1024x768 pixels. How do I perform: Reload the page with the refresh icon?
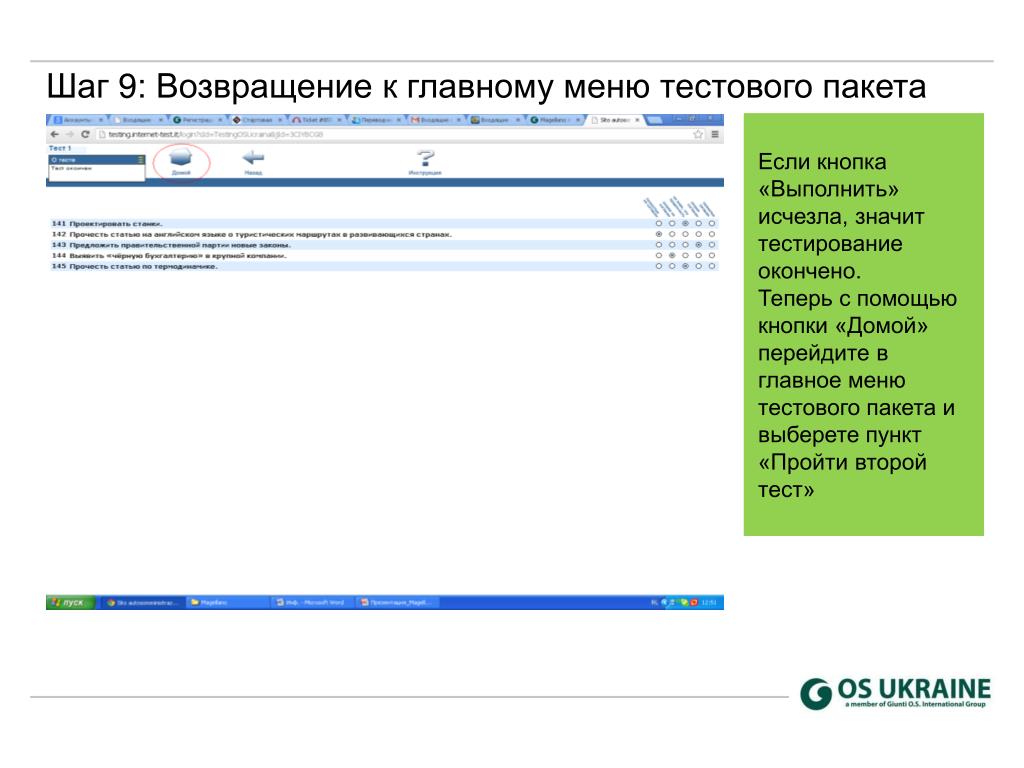(x=85, y=134)
